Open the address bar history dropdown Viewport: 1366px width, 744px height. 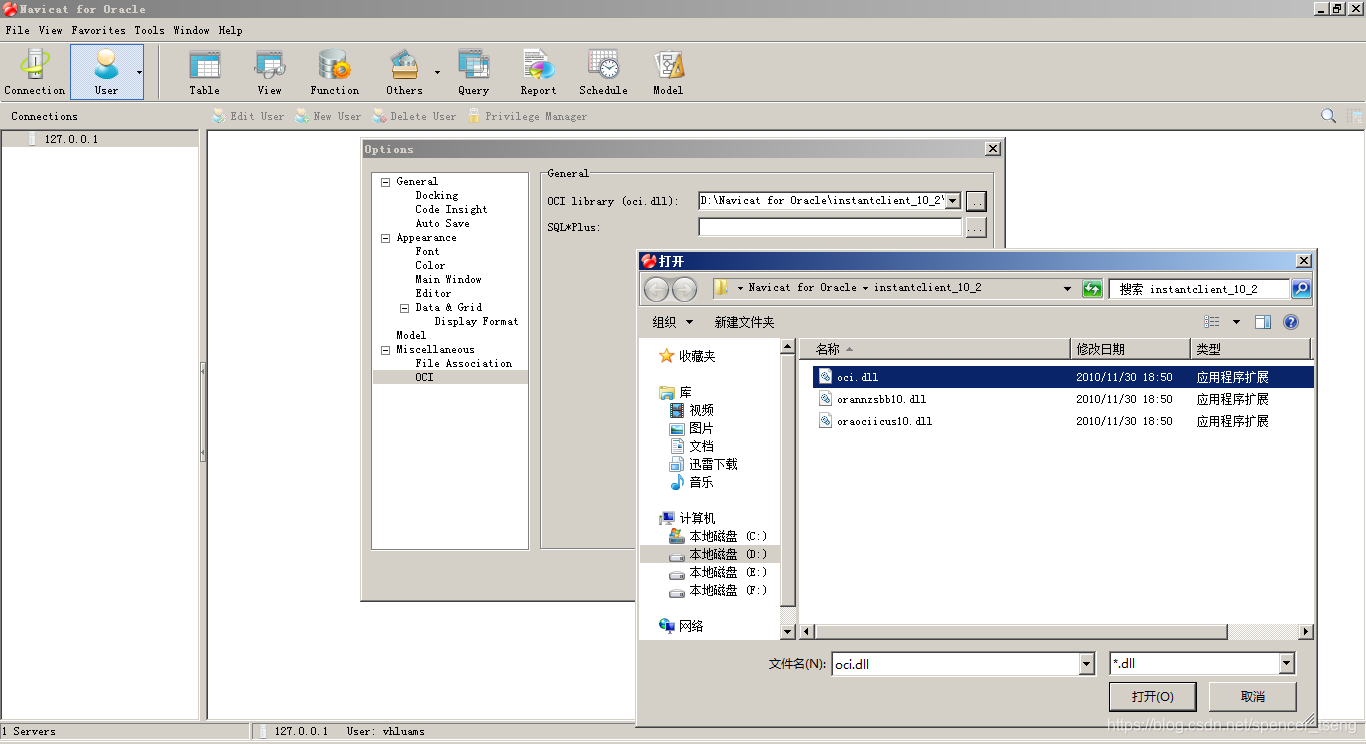tap(1067, 289)
